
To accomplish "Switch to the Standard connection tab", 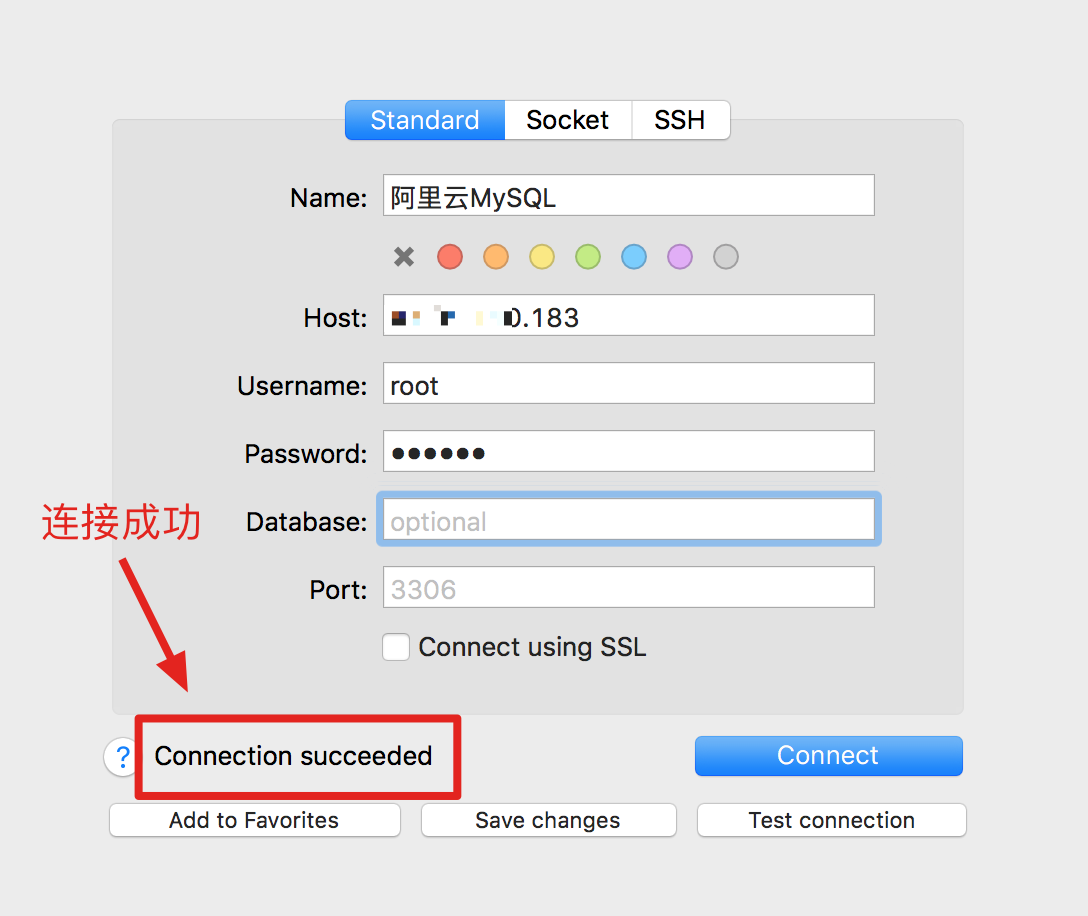I will (425, 120).
